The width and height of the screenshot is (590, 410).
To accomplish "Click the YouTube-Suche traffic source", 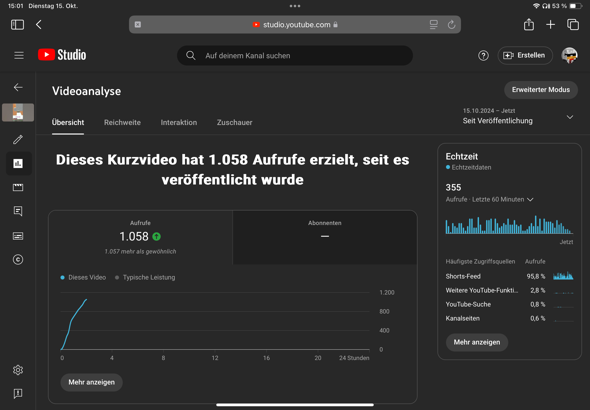I will point(509,304).
